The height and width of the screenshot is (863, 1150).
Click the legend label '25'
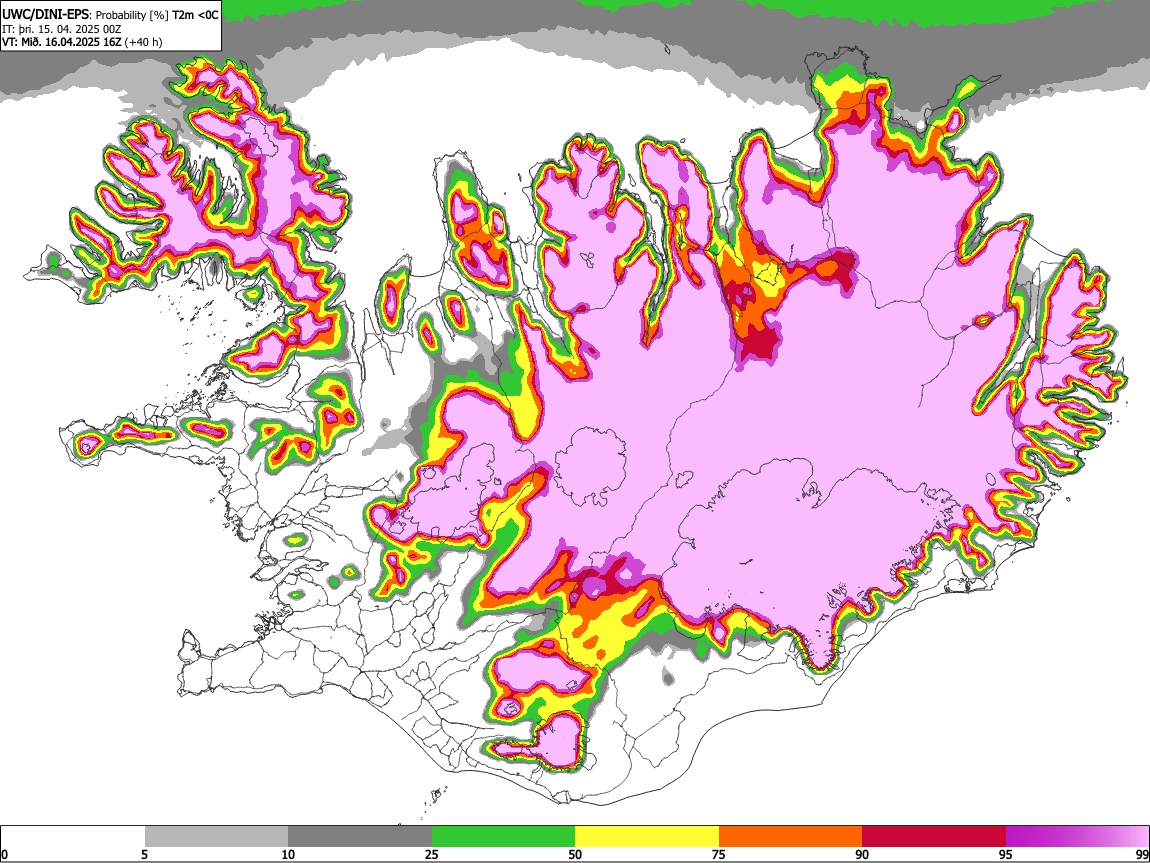click(432, 854)
